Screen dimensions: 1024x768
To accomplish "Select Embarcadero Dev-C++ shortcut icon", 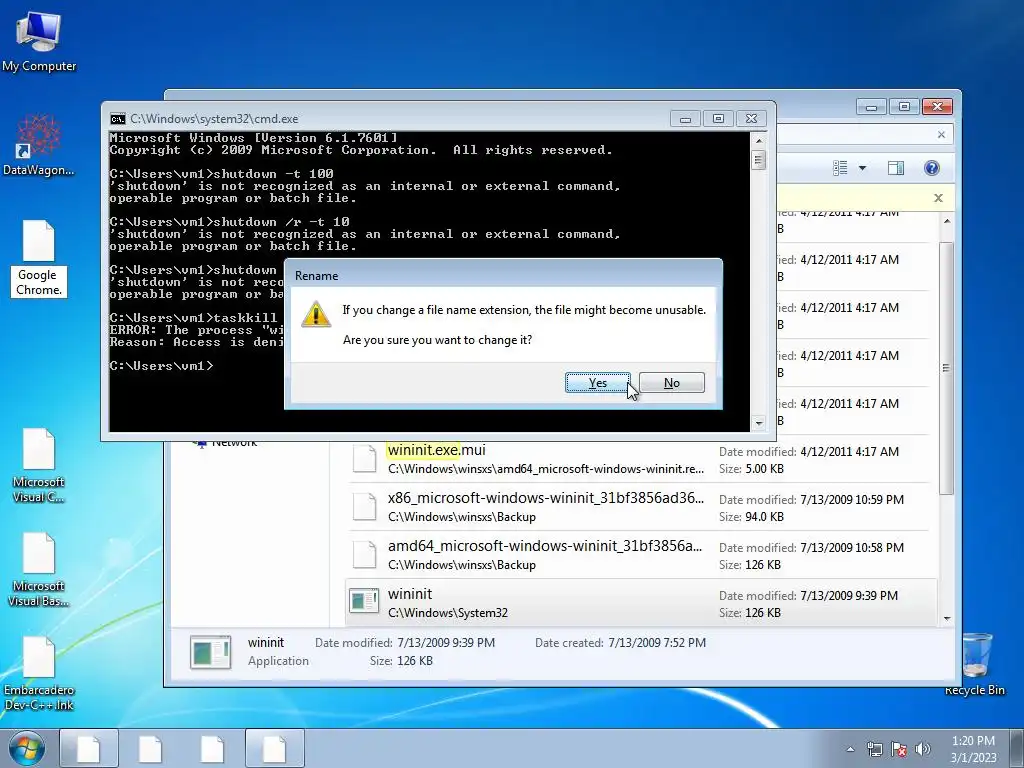I will 39,673.
